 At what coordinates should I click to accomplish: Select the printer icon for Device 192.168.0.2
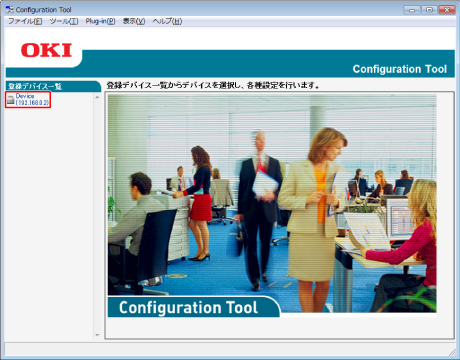pyautogui.click(x=11, y=100)
